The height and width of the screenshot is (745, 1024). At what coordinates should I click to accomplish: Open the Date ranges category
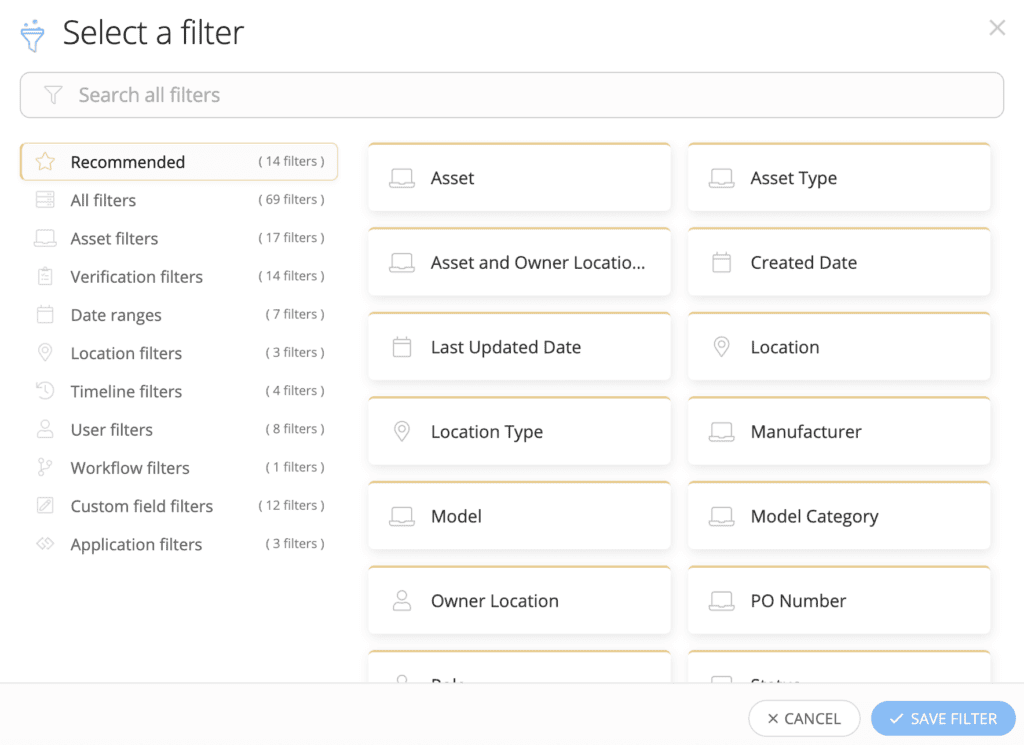coord(179,315)
